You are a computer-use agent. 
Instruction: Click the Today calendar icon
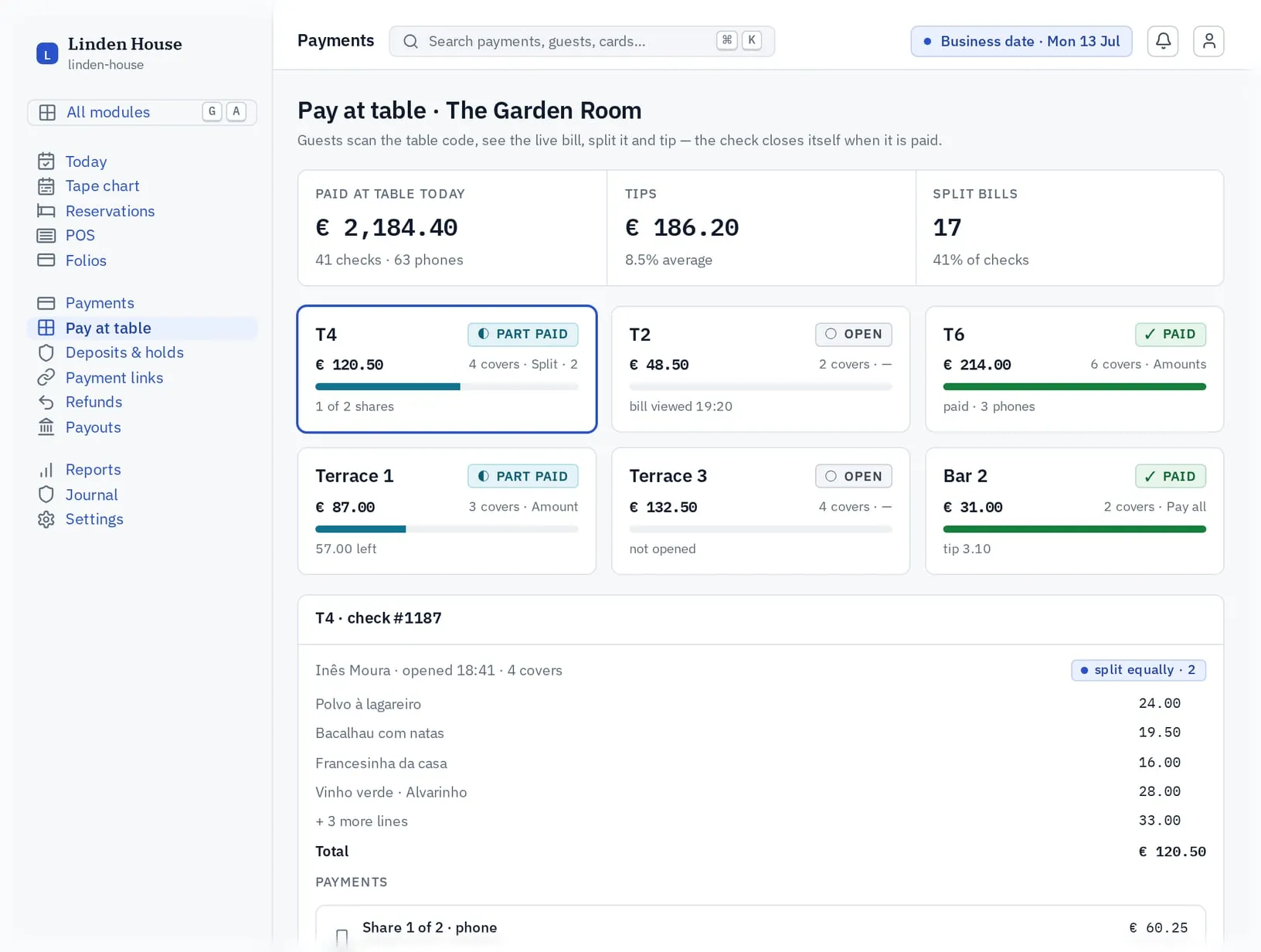coord(46,161)
